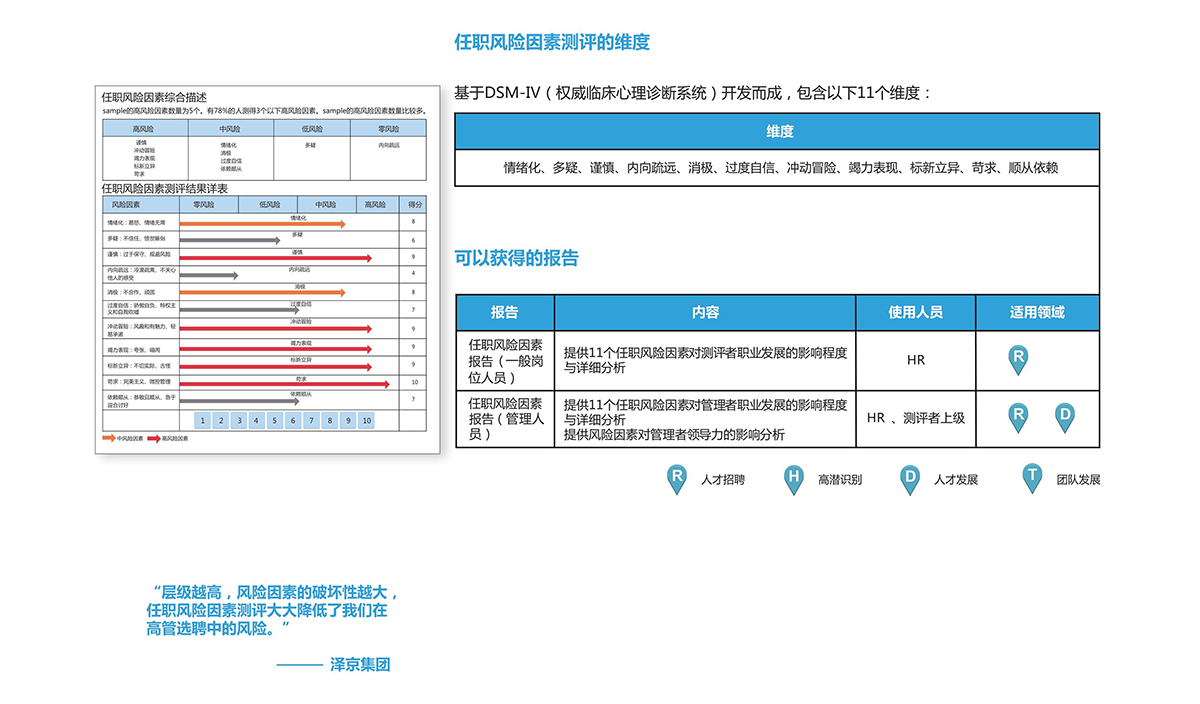Screen dimensions: 1200x704
Task: Click the 风险因素 column header in the detail table
Action: (141, 204)
